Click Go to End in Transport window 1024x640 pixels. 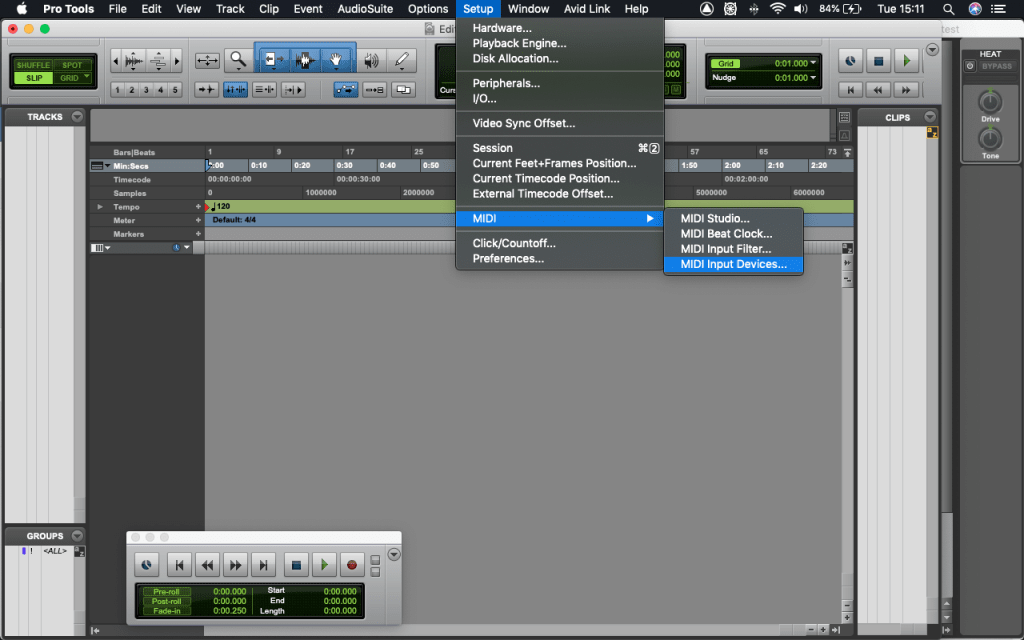[x=263, y=565]
